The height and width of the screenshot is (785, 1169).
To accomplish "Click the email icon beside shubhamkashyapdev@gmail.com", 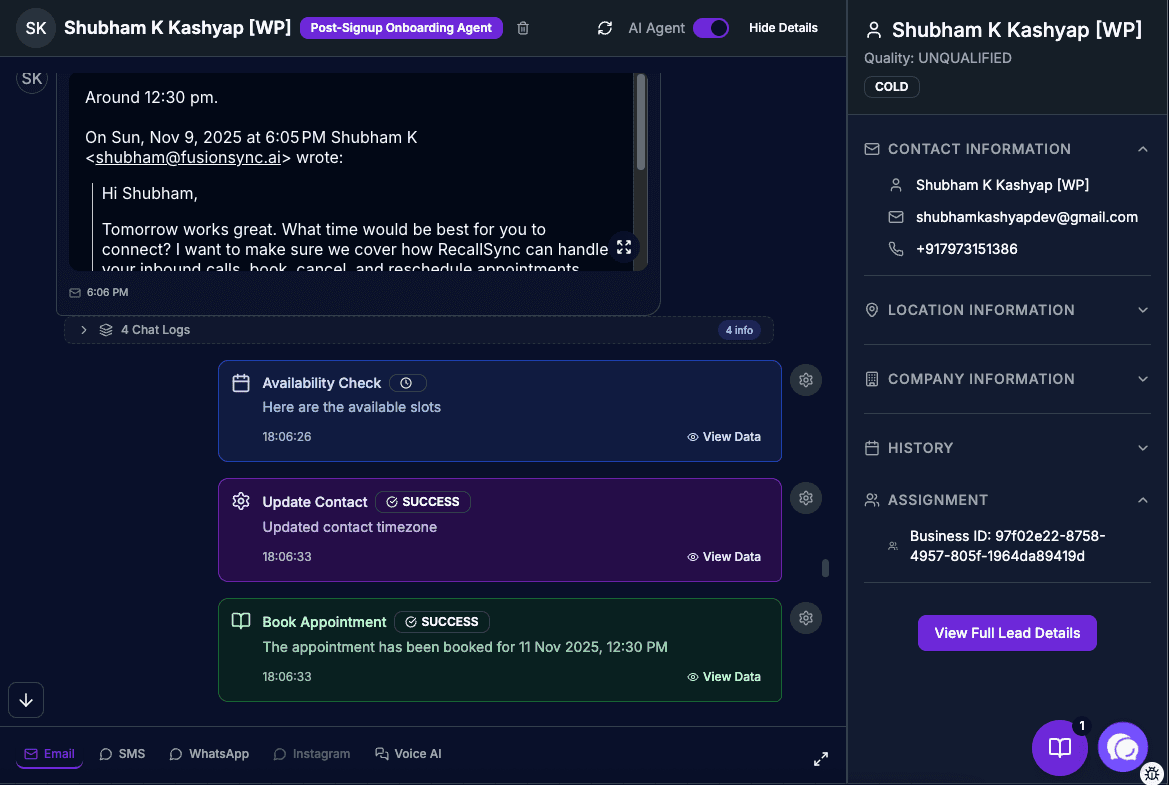I will (x=896, y=217).
